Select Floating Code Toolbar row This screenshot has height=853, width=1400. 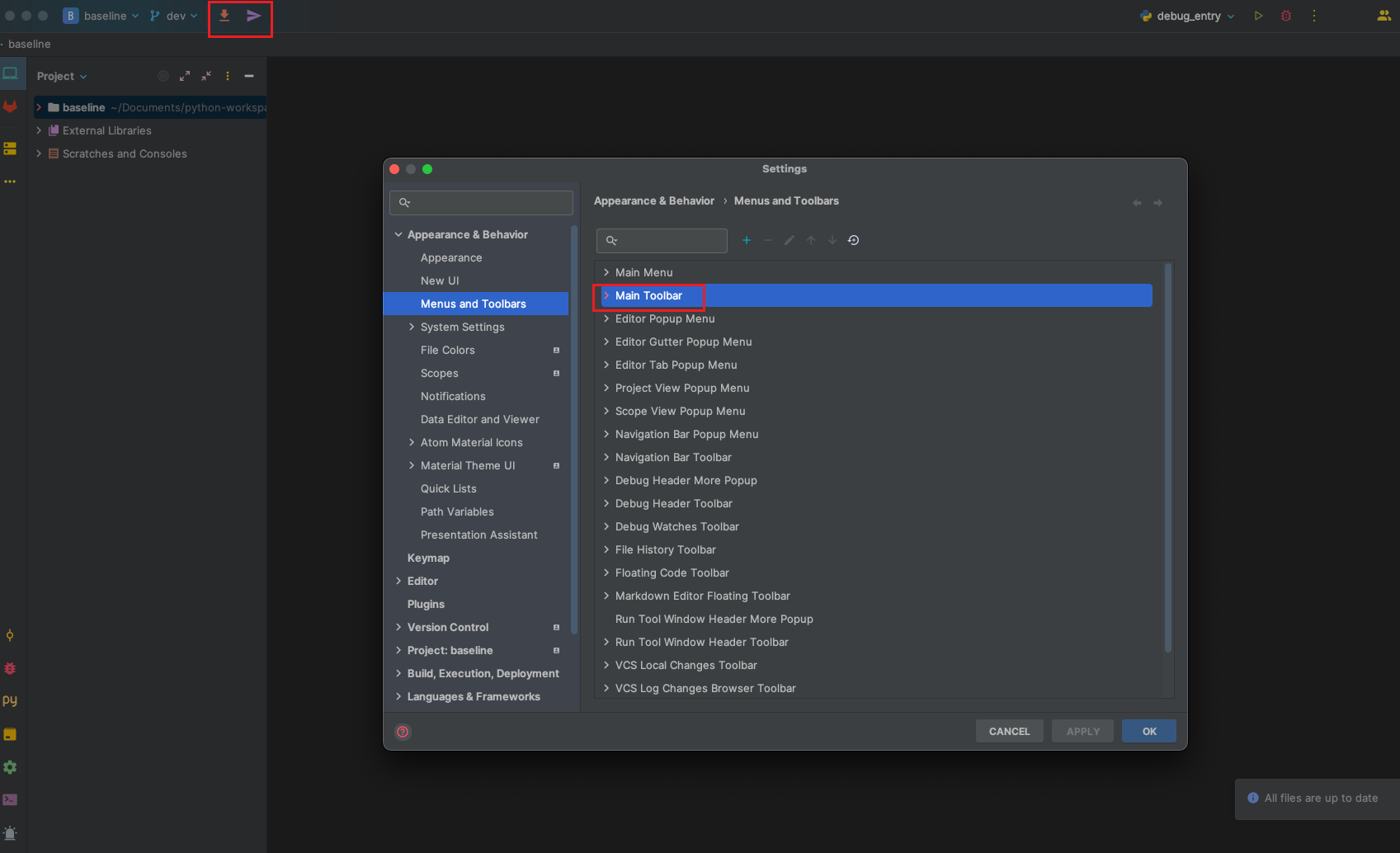(877, 573)
